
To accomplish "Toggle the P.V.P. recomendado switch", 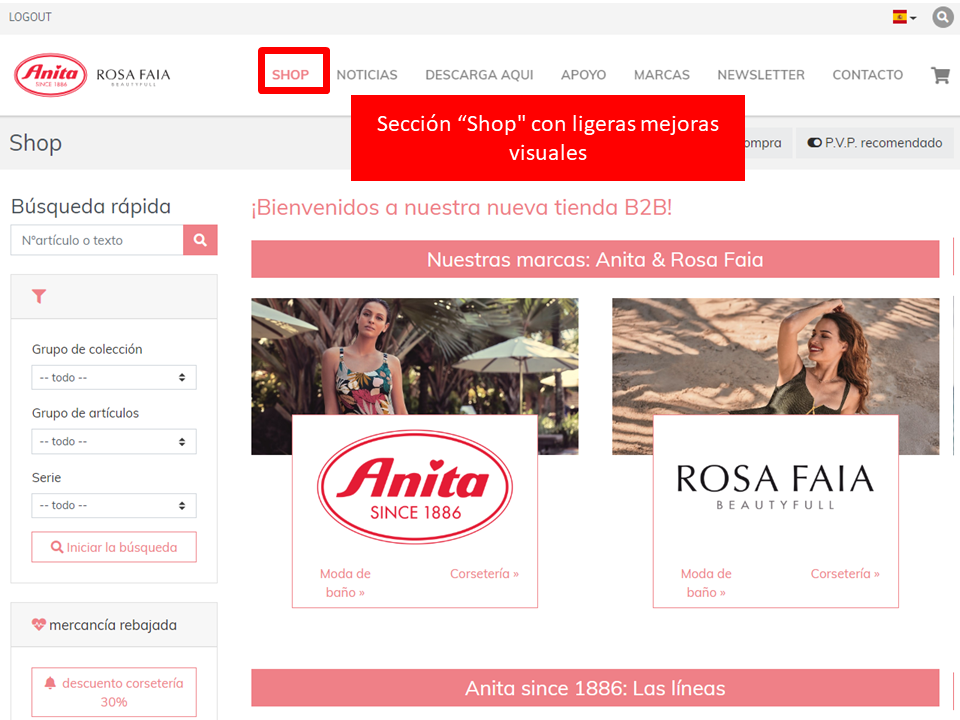I will [x=814, y=143].
